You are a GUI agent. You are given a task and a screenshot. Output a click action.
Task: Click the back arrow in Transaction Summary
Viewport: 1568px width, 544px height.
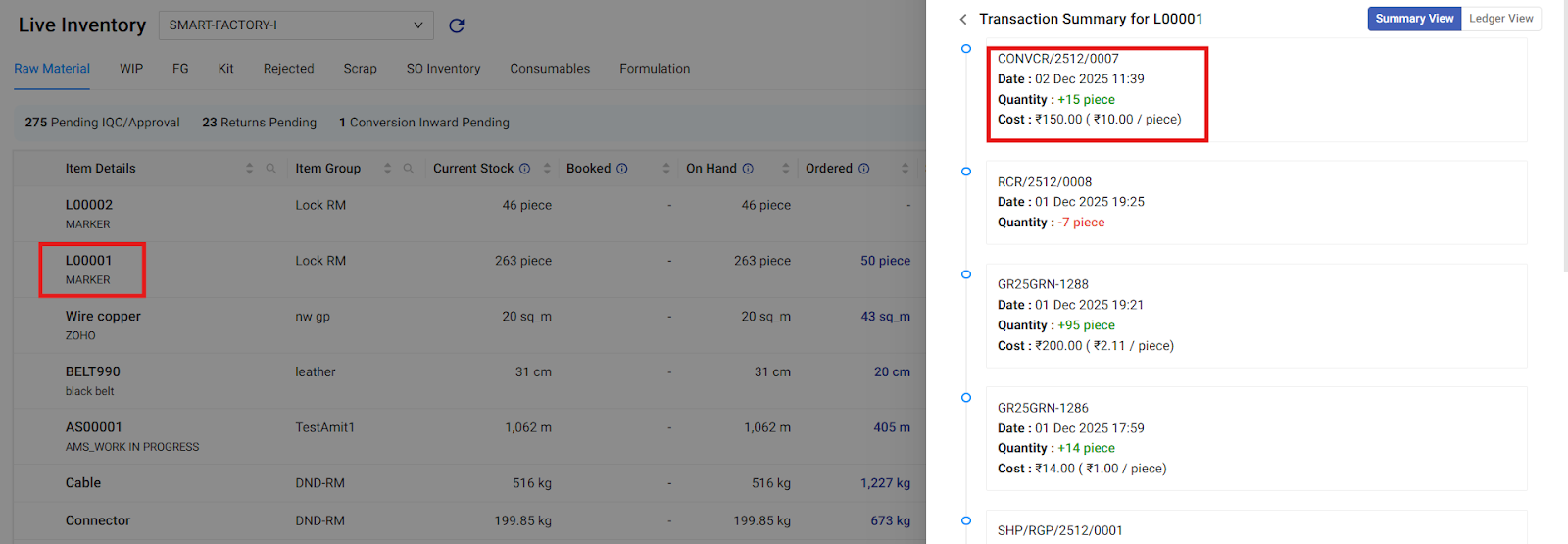click(963, 20)
